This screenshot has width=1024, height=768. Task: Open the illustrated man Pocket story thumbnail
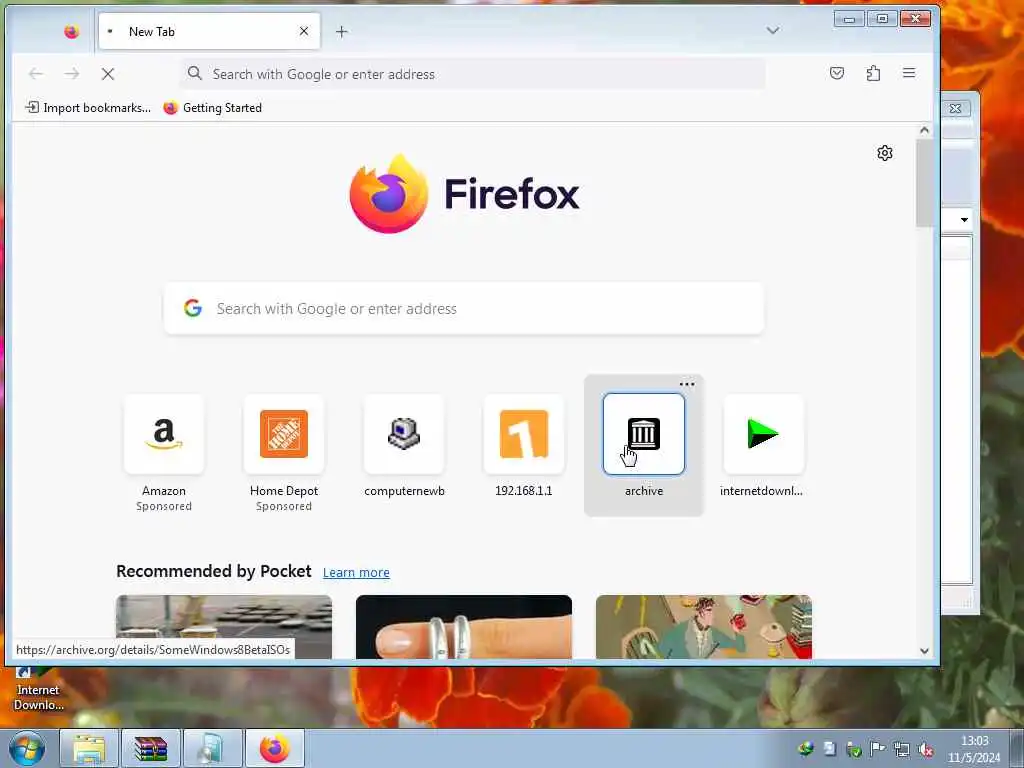[x=703, y=627]
